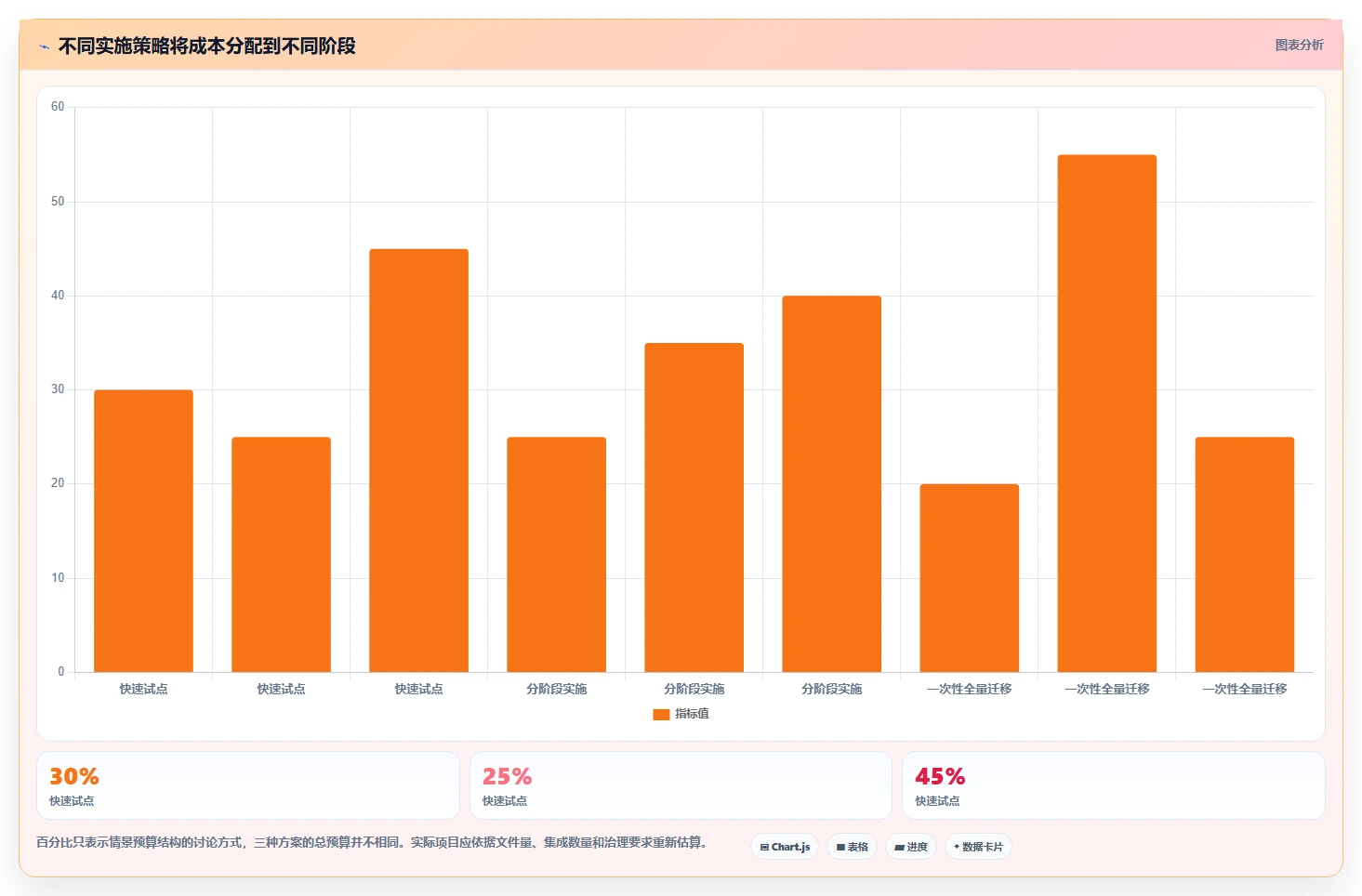
Task: Click the 指标值 legend color swatch
Action: pyautogui.click(x=661, y=714)
